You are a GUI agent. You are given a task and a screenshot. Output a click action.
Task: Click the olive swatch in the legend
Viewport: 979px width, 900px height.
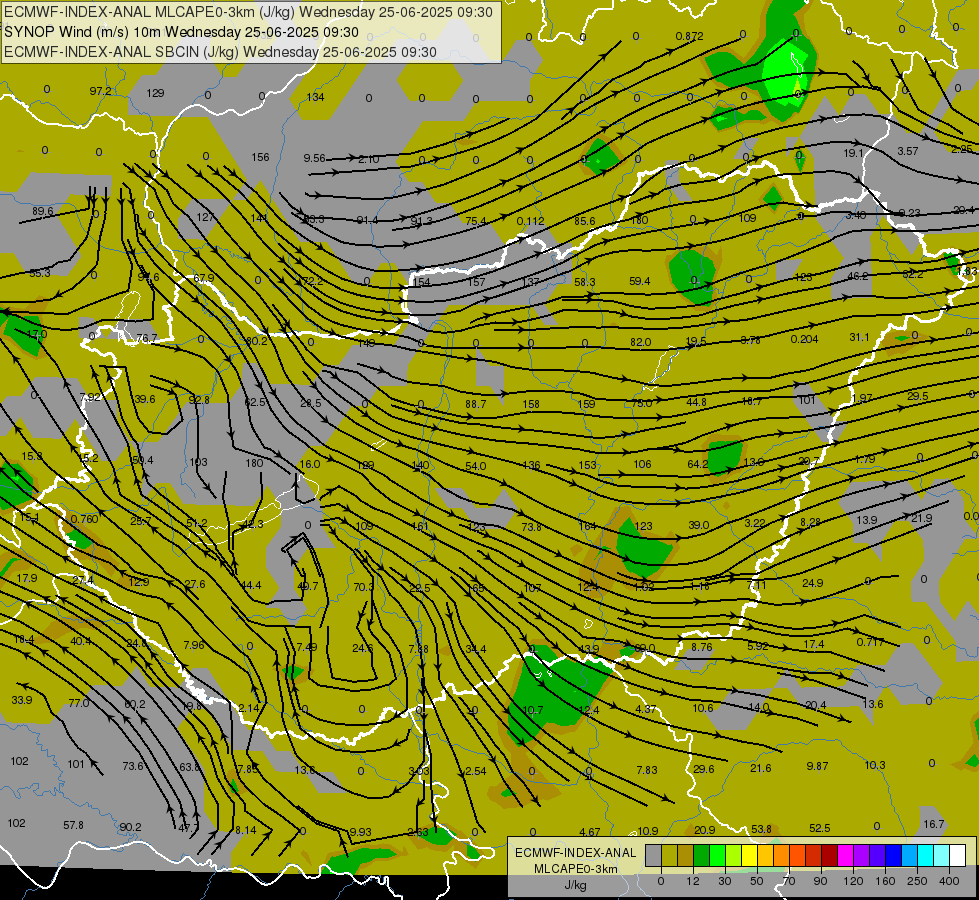pyautogui.click(x=669, y=855)
